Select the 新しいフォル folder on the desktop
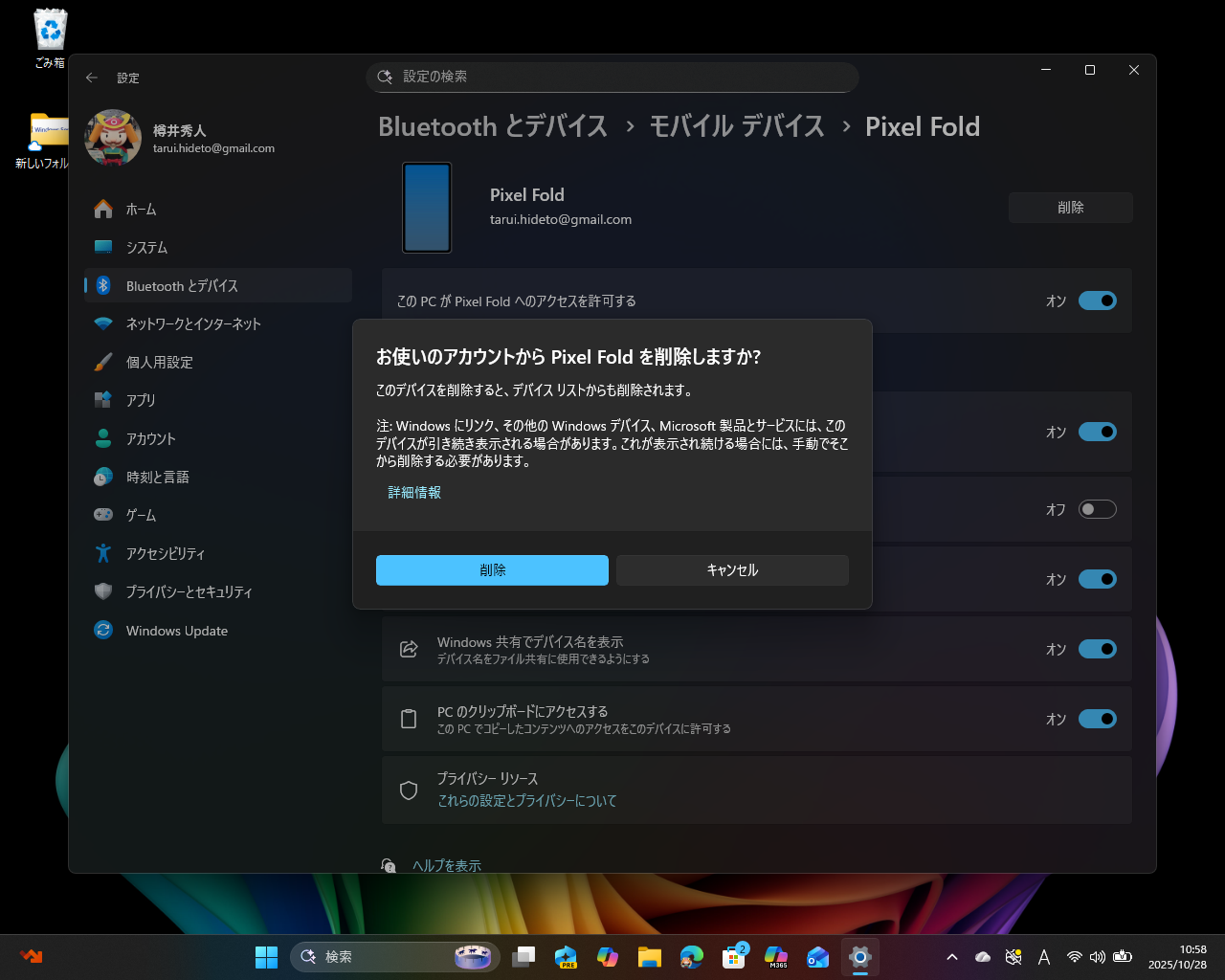The width and height of the screenshot is (1225, 980). coord(44,141)
